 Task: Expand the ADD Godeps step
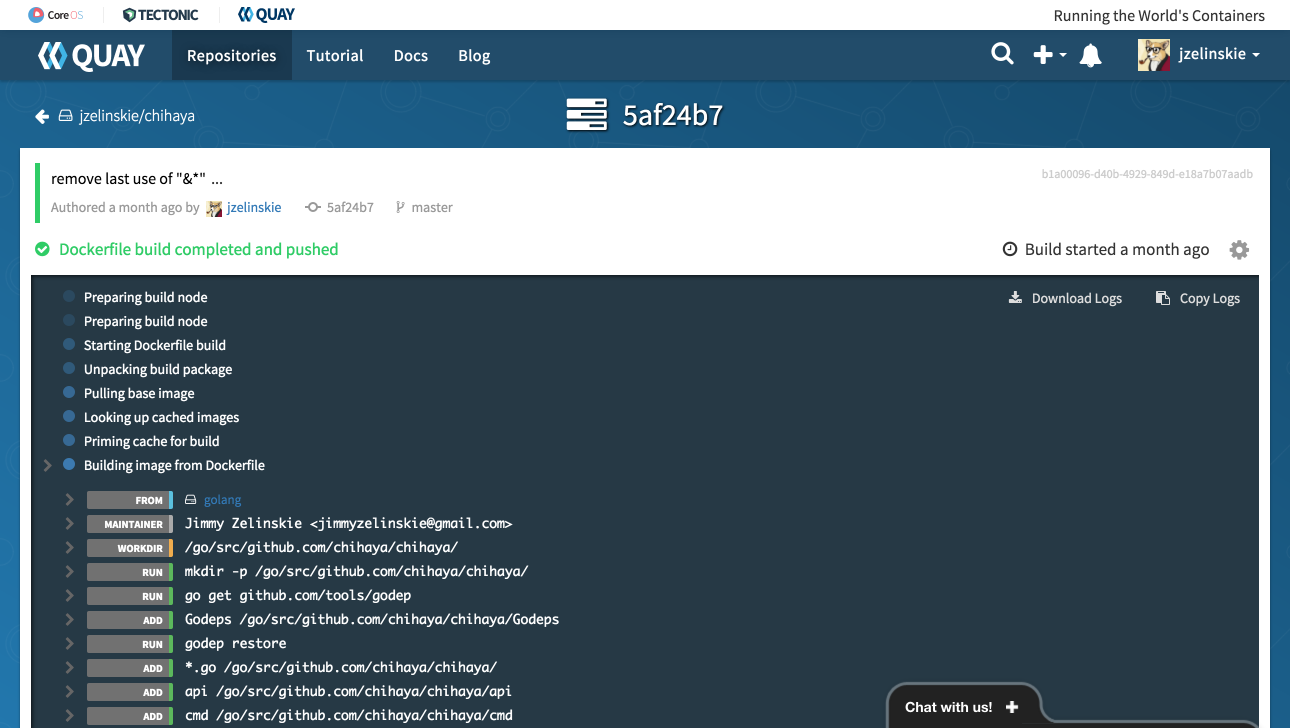coord(69,619)
